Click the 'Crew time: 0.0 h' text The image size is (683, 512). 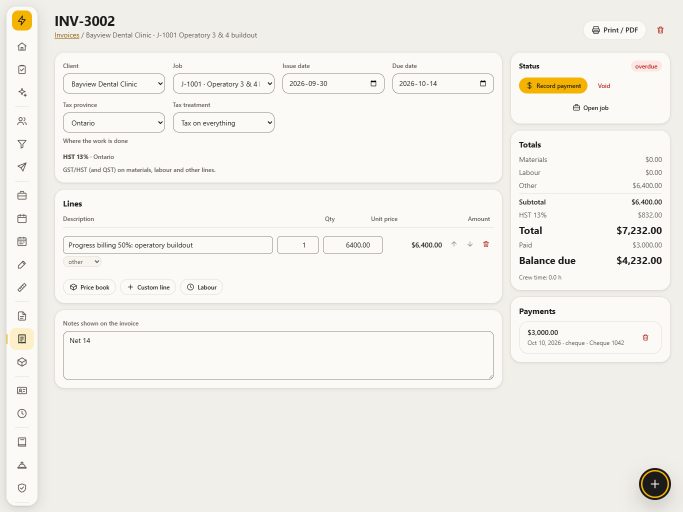[540, 277]
